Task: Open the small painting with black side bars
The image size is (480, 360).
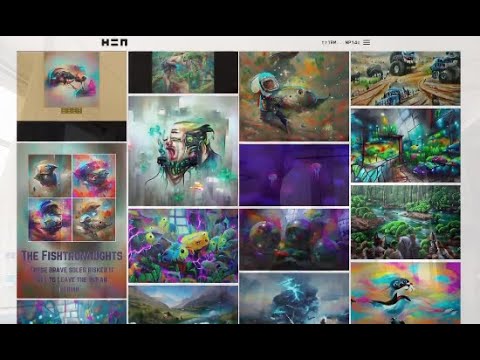Action: point(183,72)
